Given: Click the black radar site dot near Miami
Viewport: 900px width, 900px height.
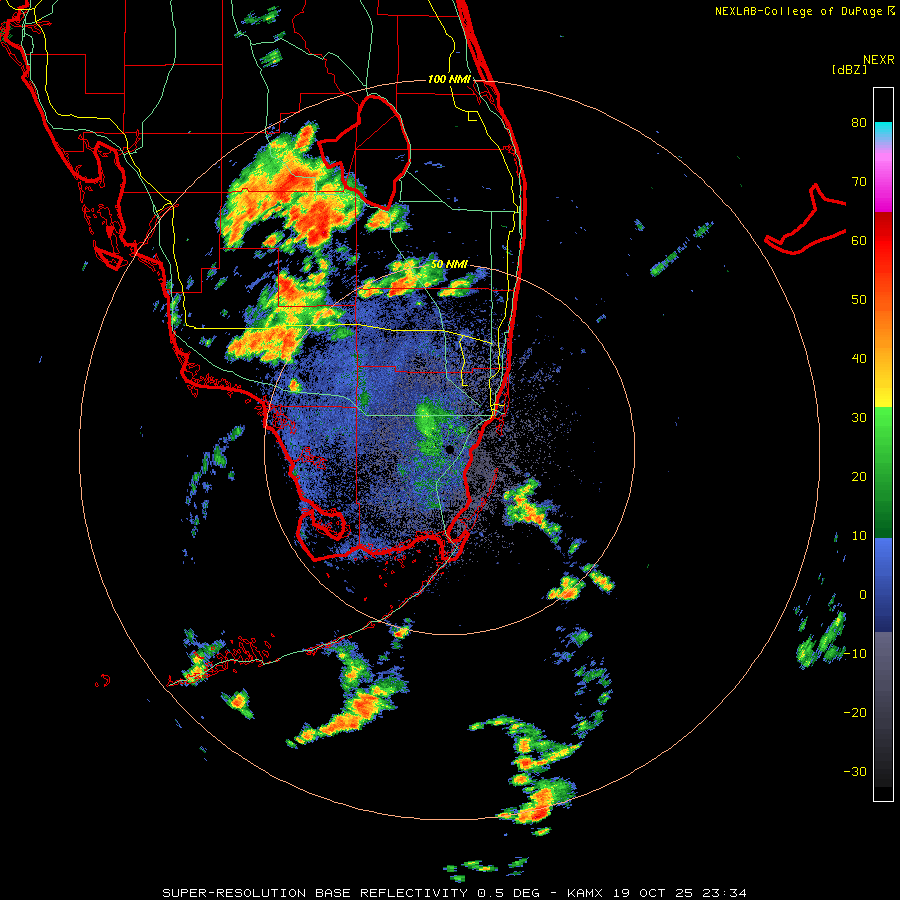Looking at the screenshot, I should click(449, 449).
